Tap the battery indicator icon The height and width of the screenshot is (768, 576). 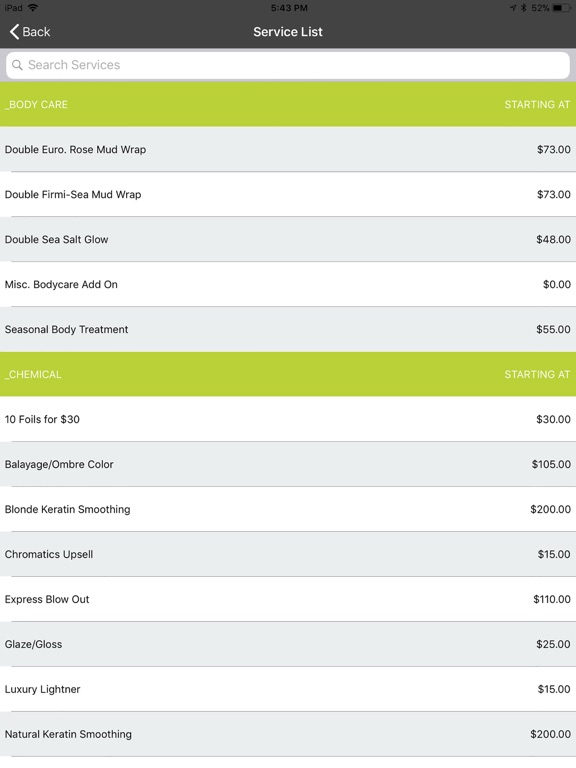(561, 8)
